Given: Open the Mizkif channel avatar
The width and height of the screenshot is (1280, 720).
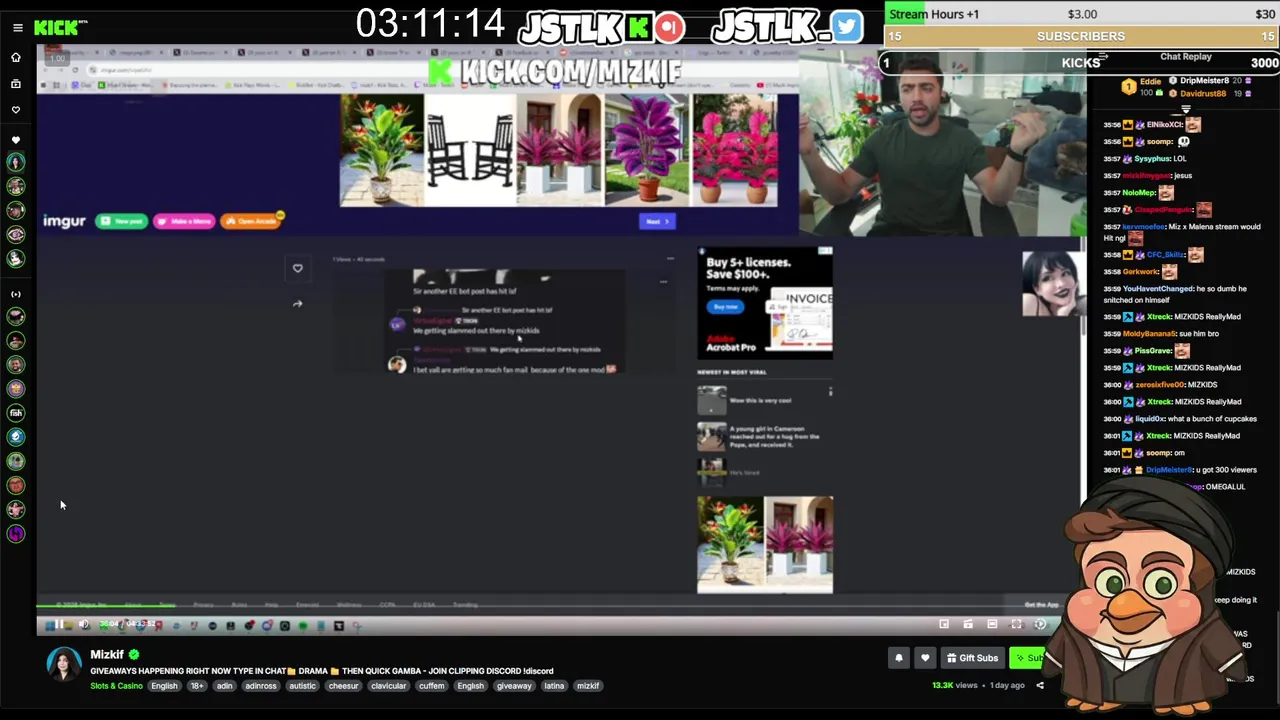Looking at the screenshot, I should [x=64, y=664].
